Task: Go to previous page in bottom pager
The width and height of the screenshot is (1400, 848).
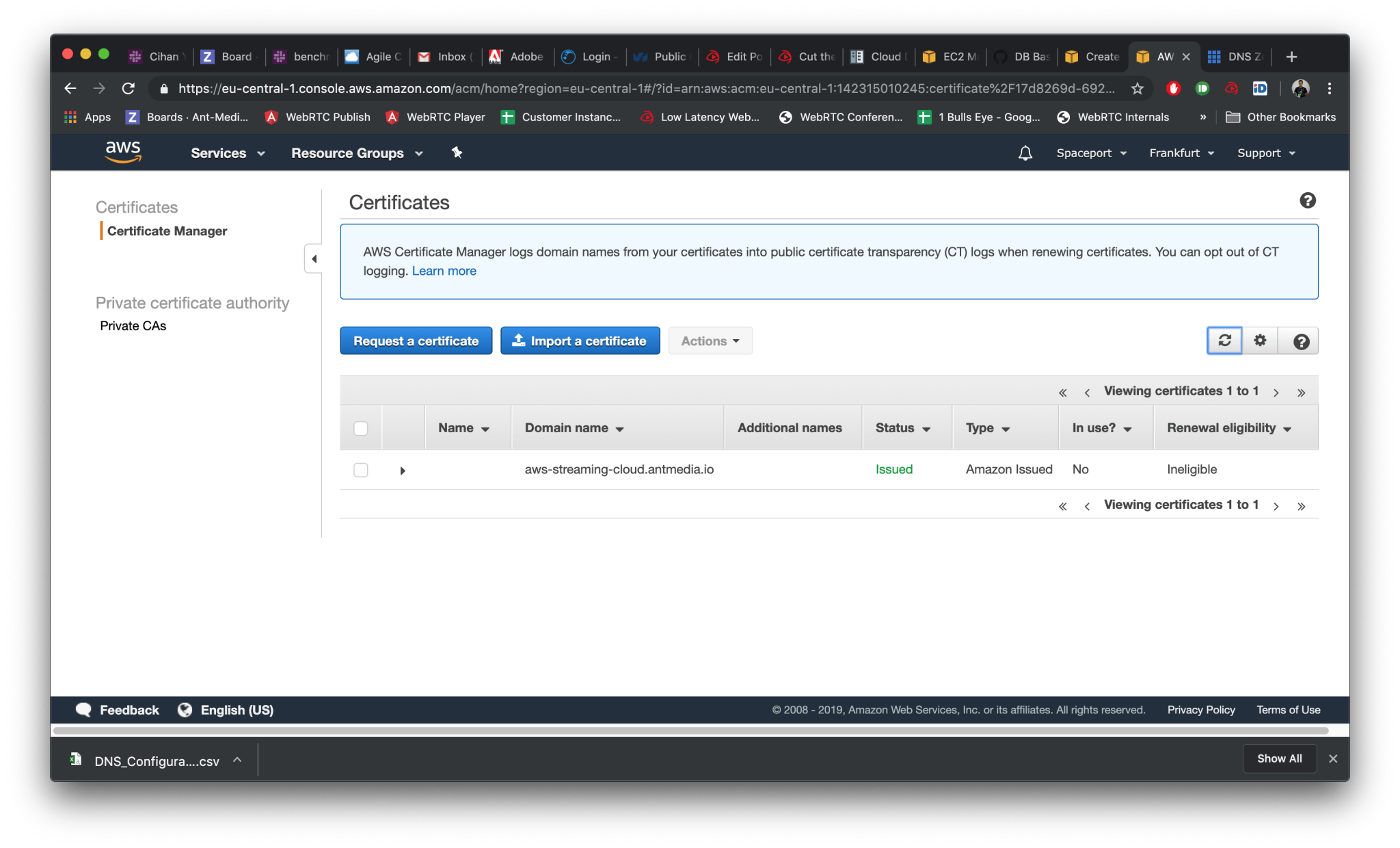Action: click(x=1087, y=506)
